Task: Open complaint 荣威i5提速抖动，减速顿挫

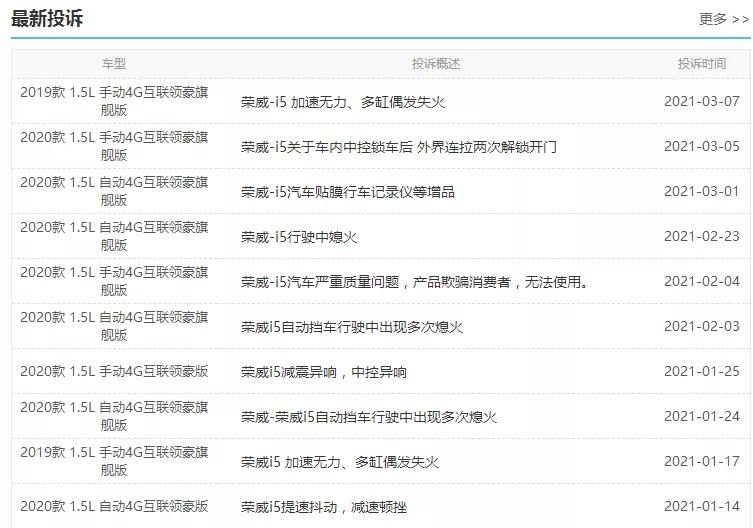Action: point(324,507)
